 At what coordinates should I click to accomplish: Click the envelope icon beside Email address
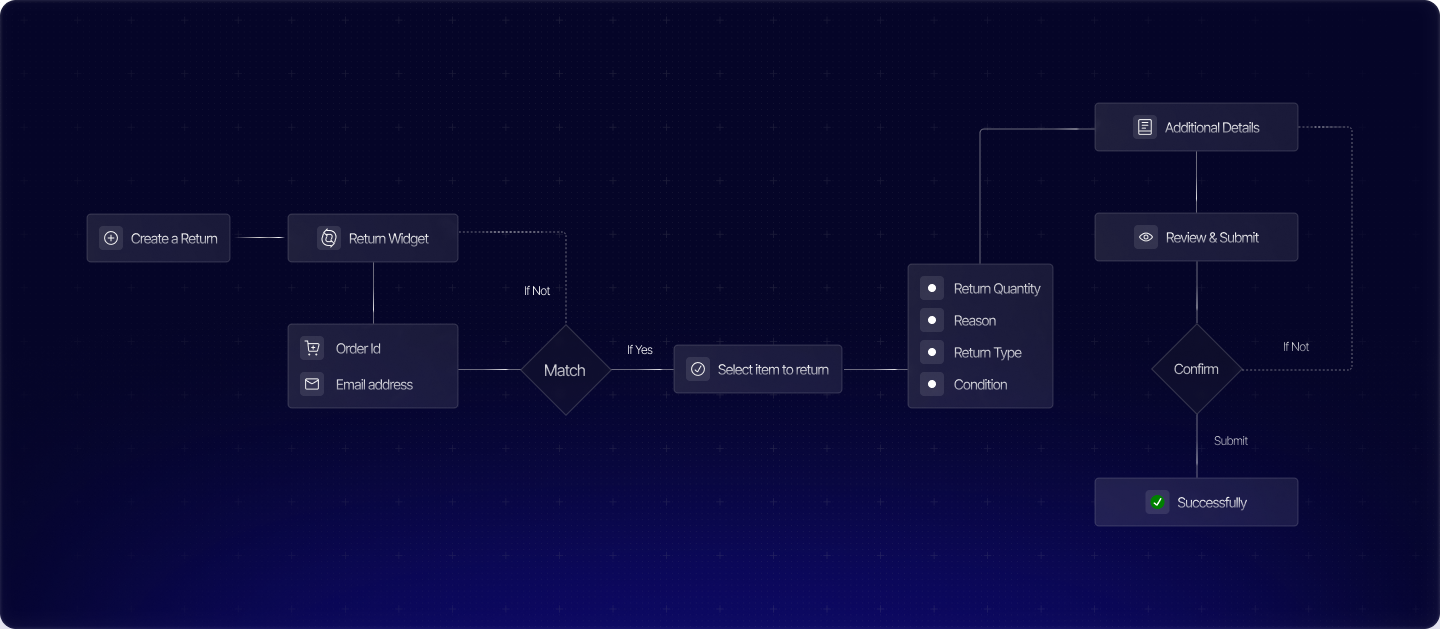pyautogui.click(x=312, y=384)
